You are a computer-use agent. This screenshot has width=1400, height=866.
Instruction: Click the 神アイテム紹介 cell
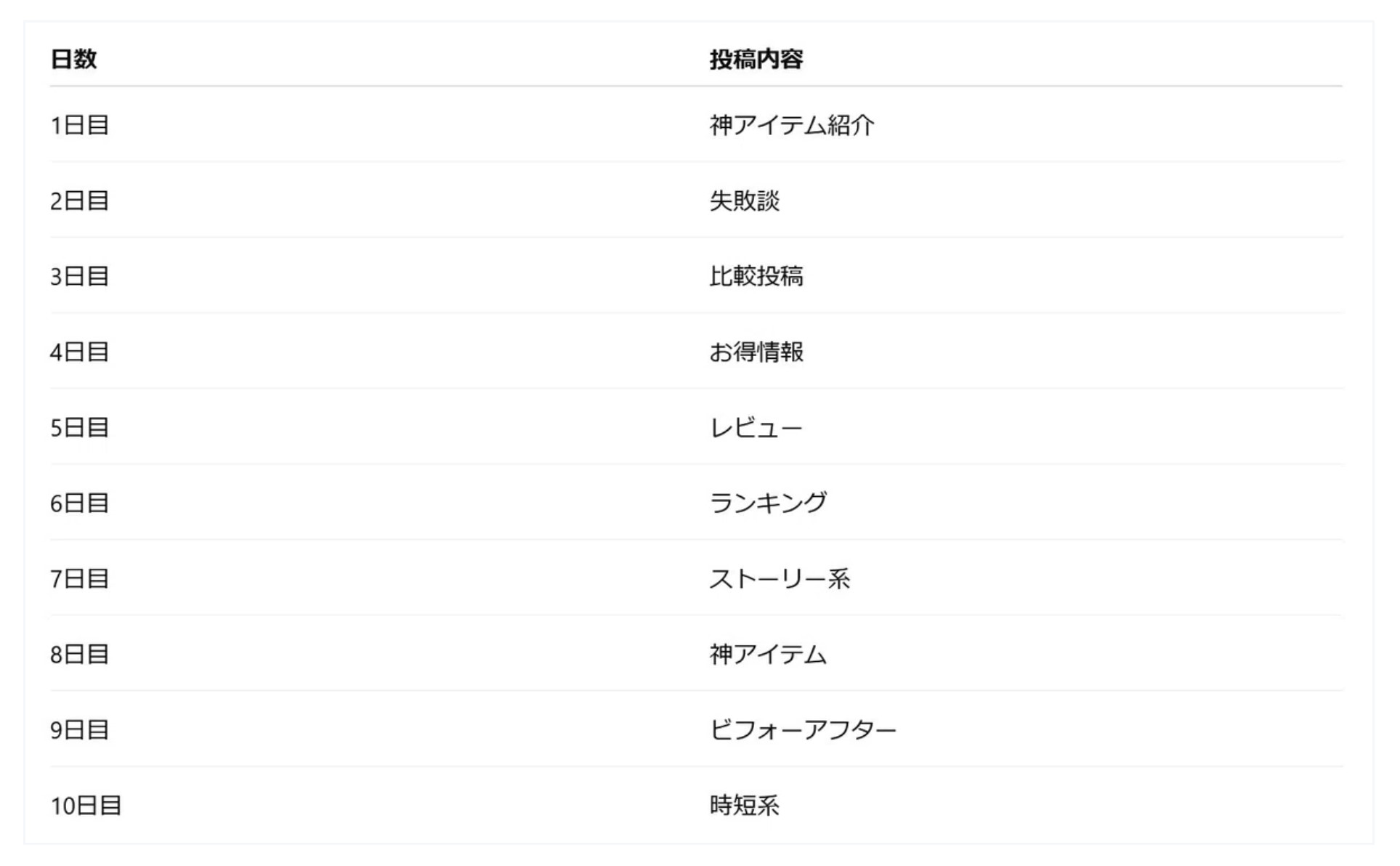point(791,126)
